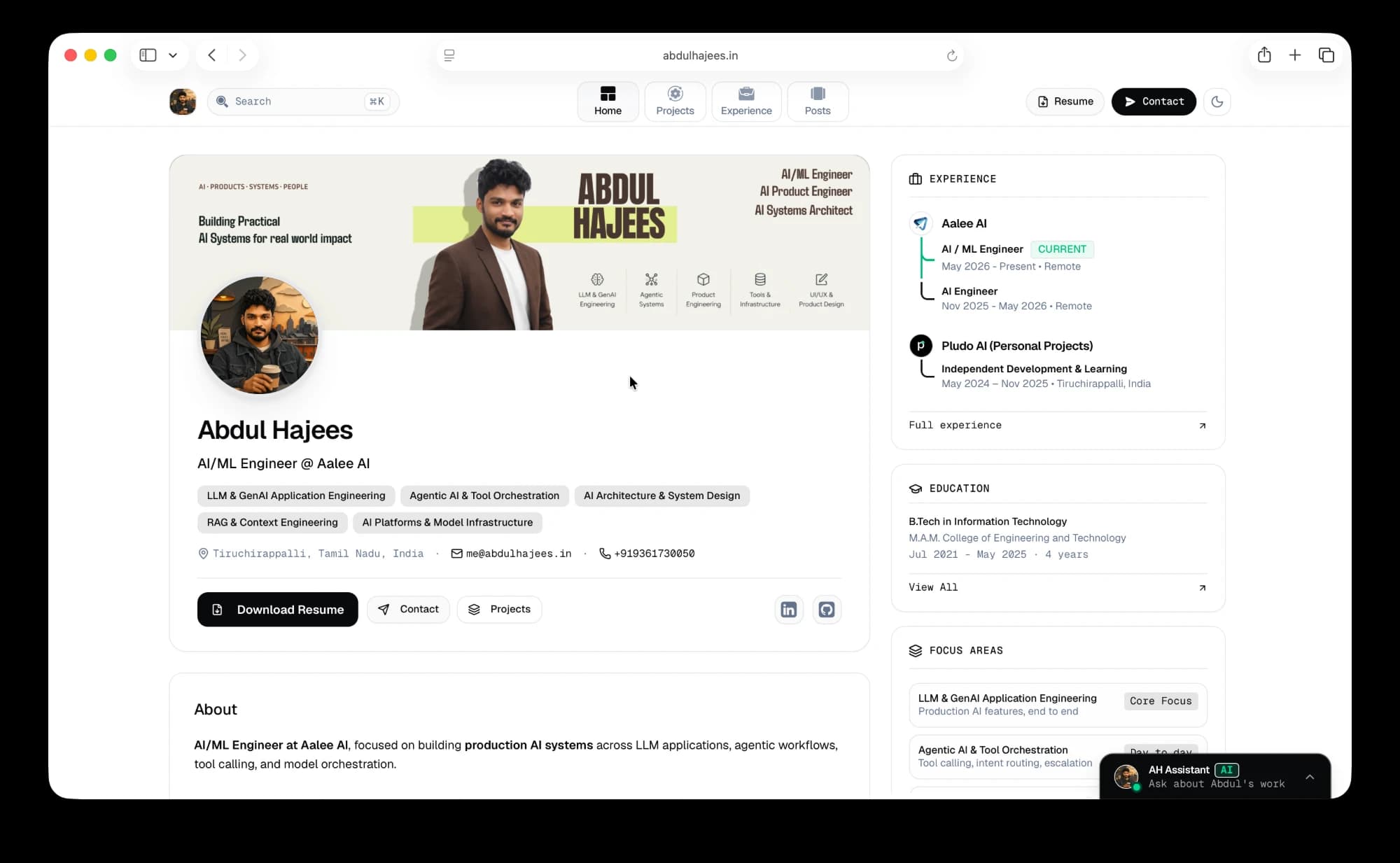Click the AI Architecture & System Design tag

pos(661,496)
